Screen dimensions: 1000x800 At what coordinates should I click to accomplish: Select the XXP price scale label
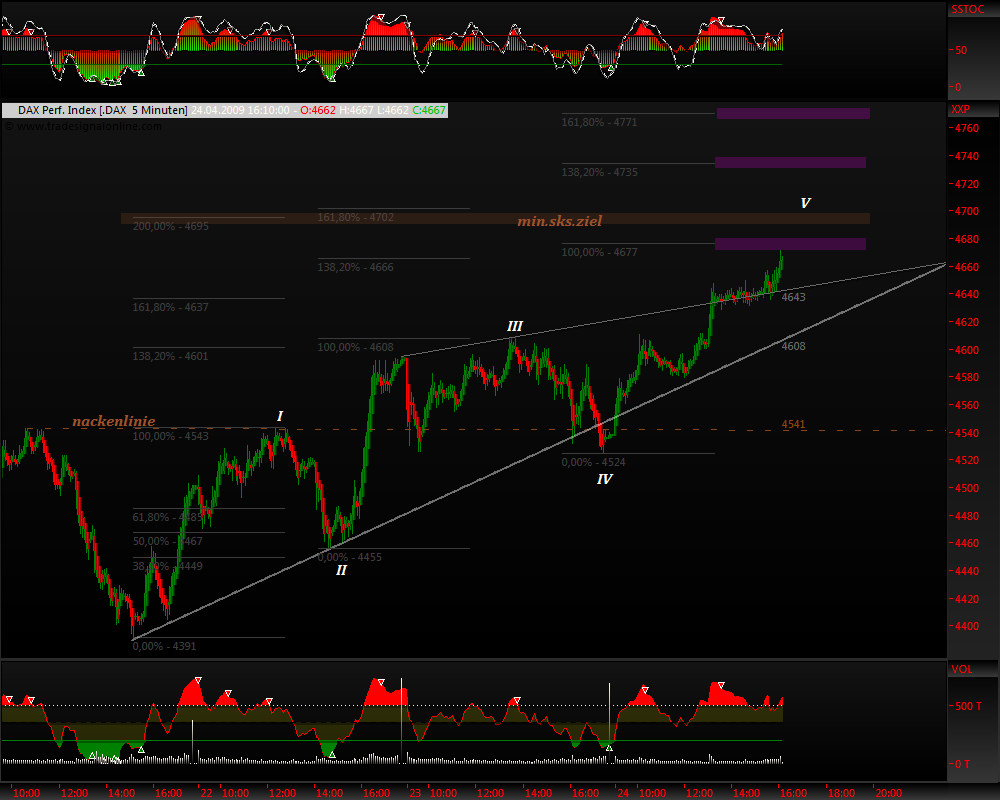click(x=960, y=109)
